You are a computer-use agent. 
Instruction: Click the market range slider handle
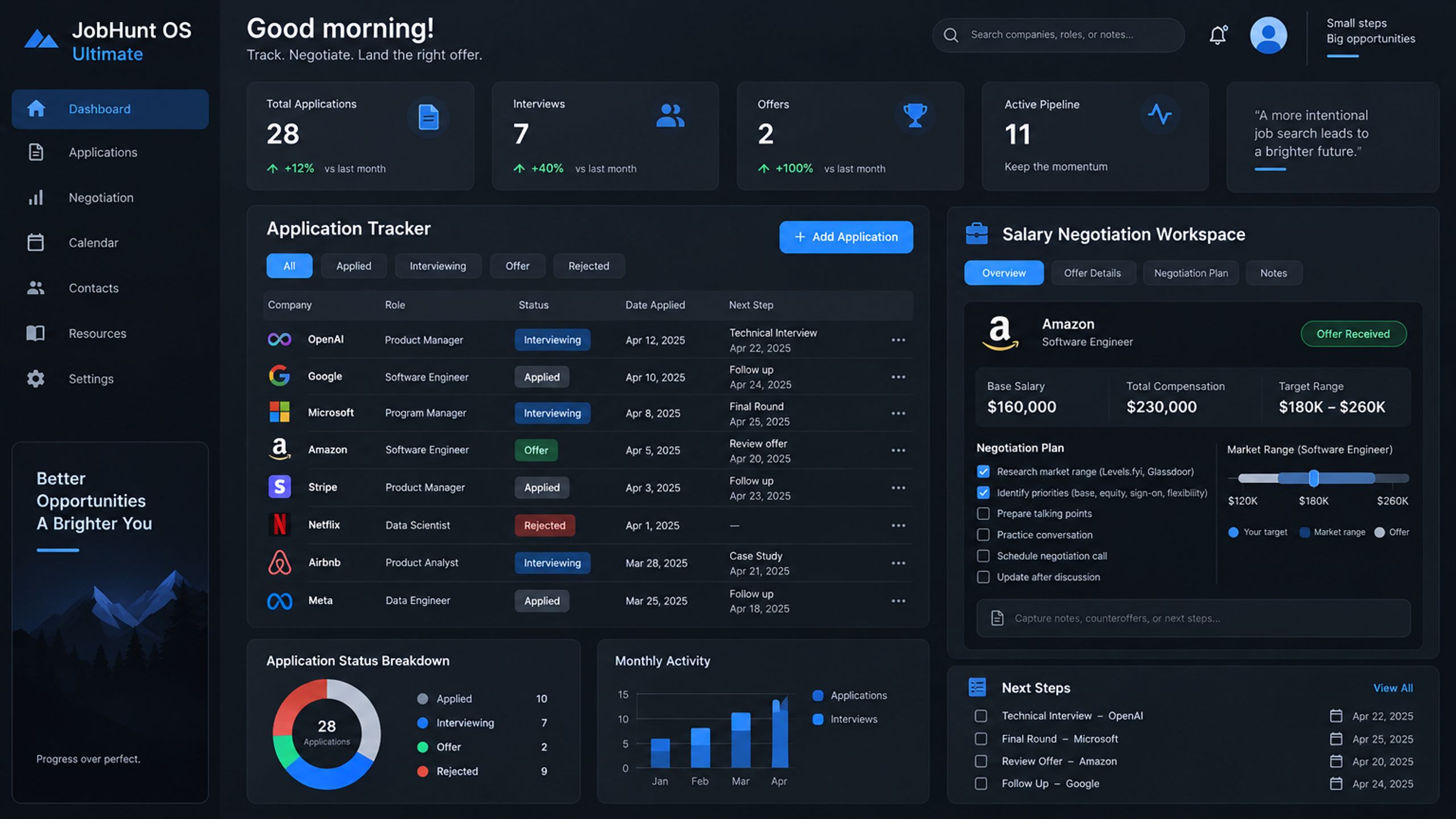(x=1314, y=478)
